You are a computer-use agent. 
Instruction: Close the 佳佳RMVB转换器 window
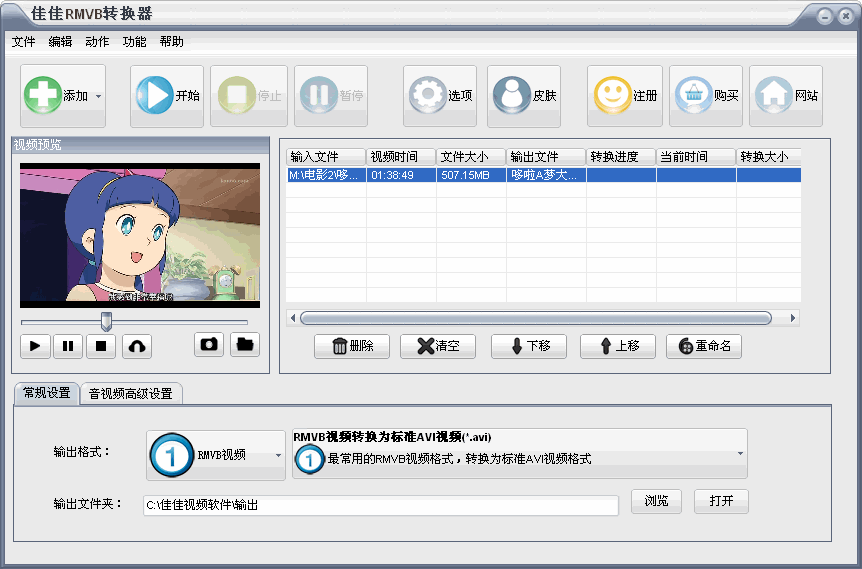coord(846,16)
